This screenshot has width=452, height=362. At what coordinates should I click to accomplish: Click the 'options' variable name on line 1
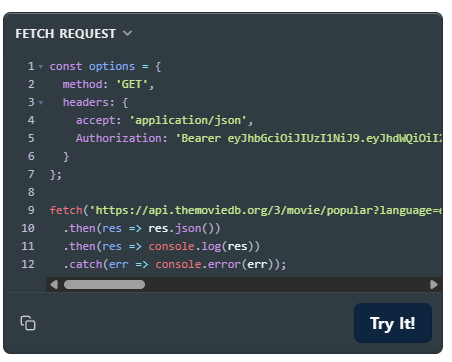[x=112, y=66]
